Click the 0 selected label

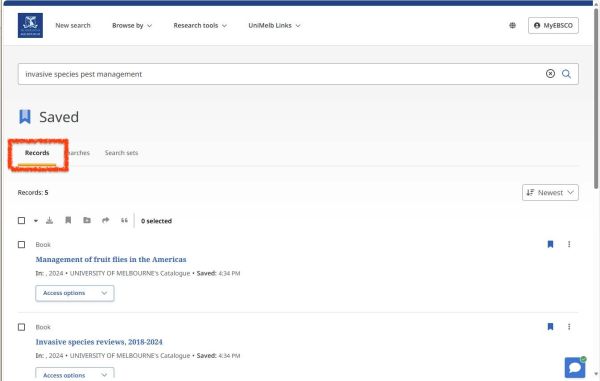click(156, 221)
